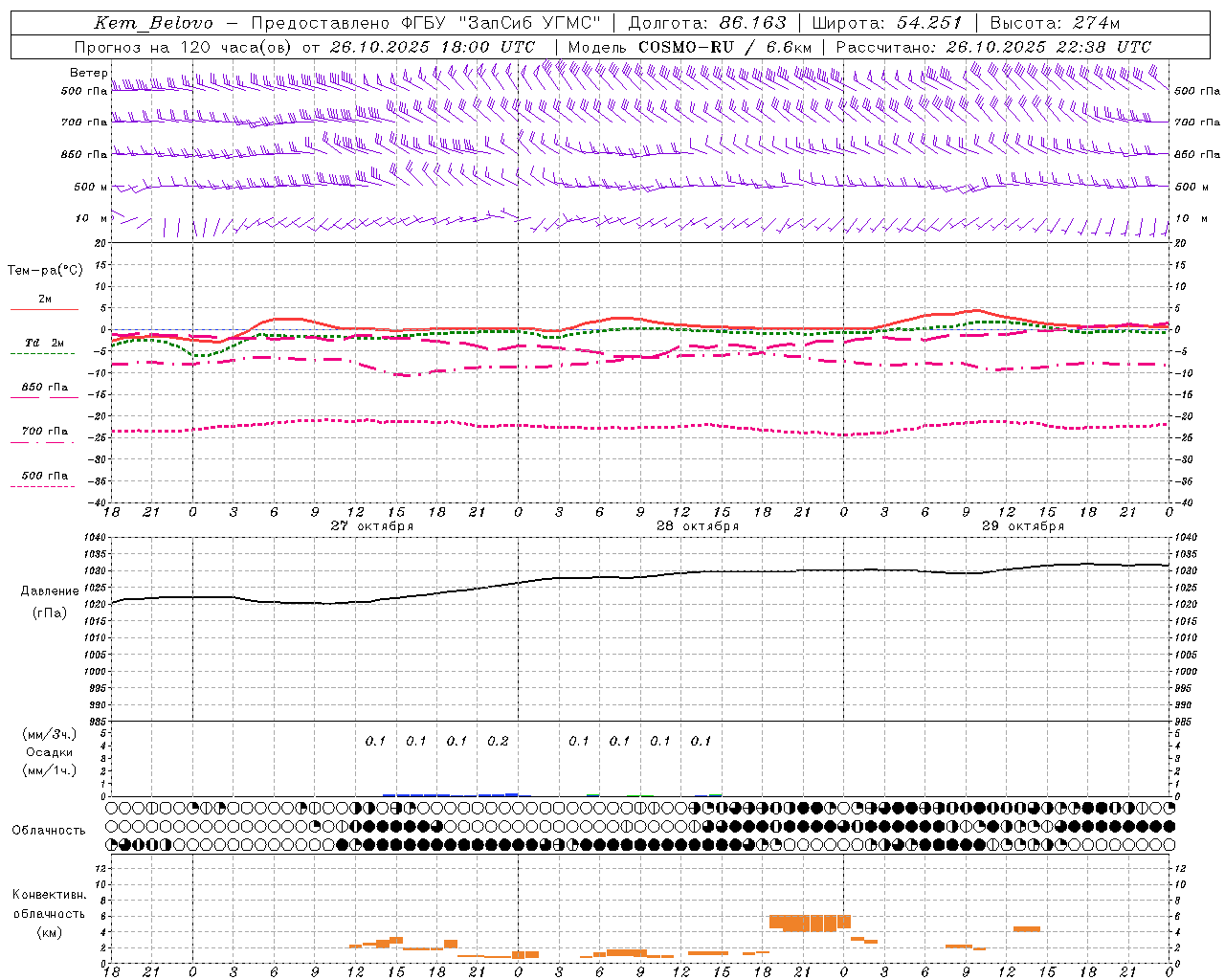Click the Модель COSMO-RU / 6.6км label
Screen dimensions: 1225x980
pos(689,47)
